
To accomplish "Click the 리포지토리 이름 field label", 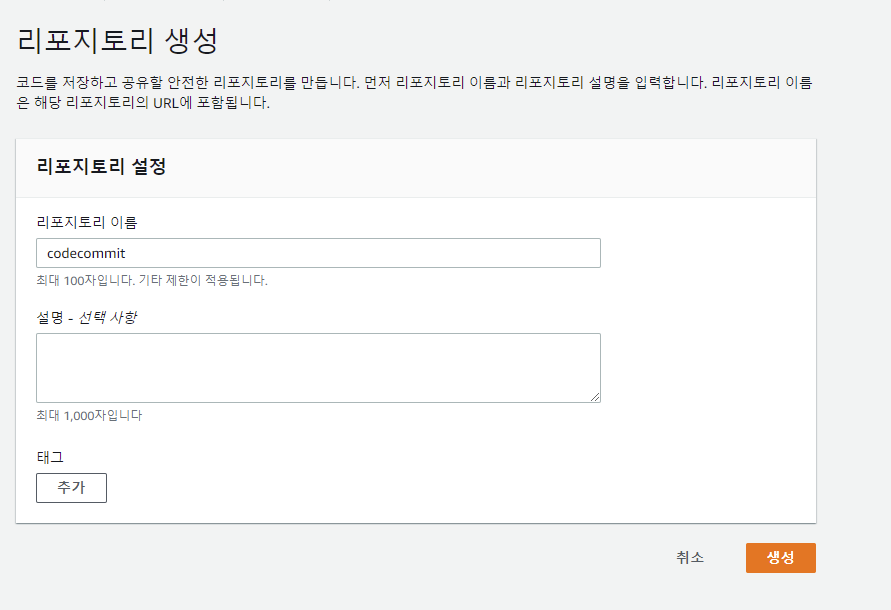I will [87, 222].
